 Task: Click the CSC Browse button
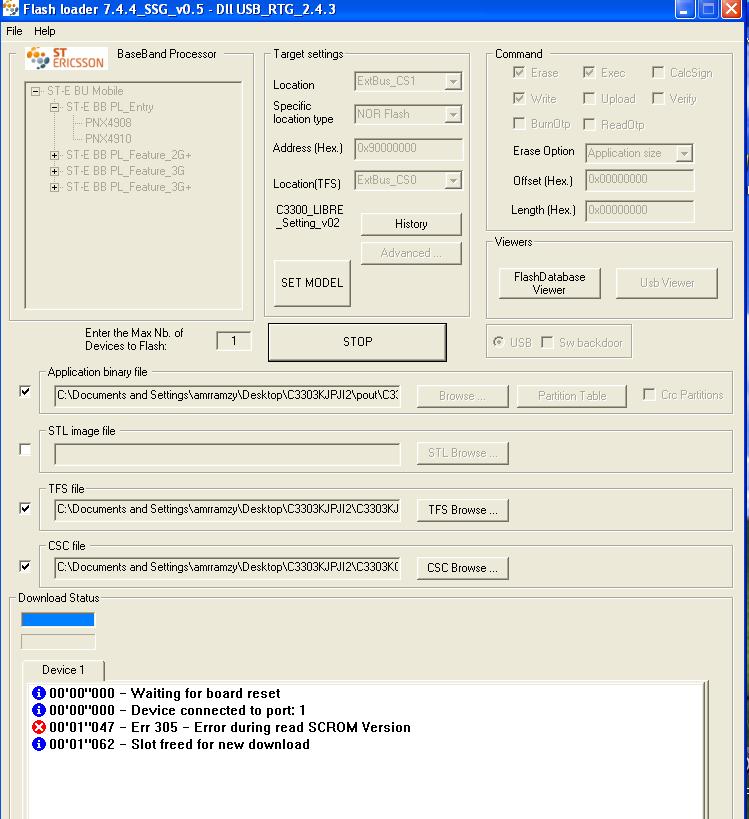click(462, 568)
